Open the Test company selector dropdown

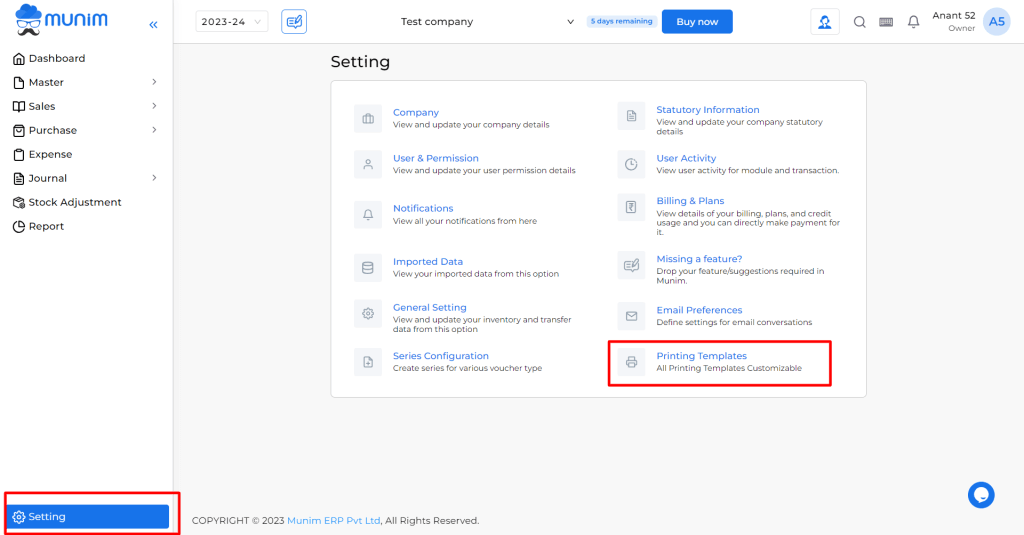coord(487,22)
